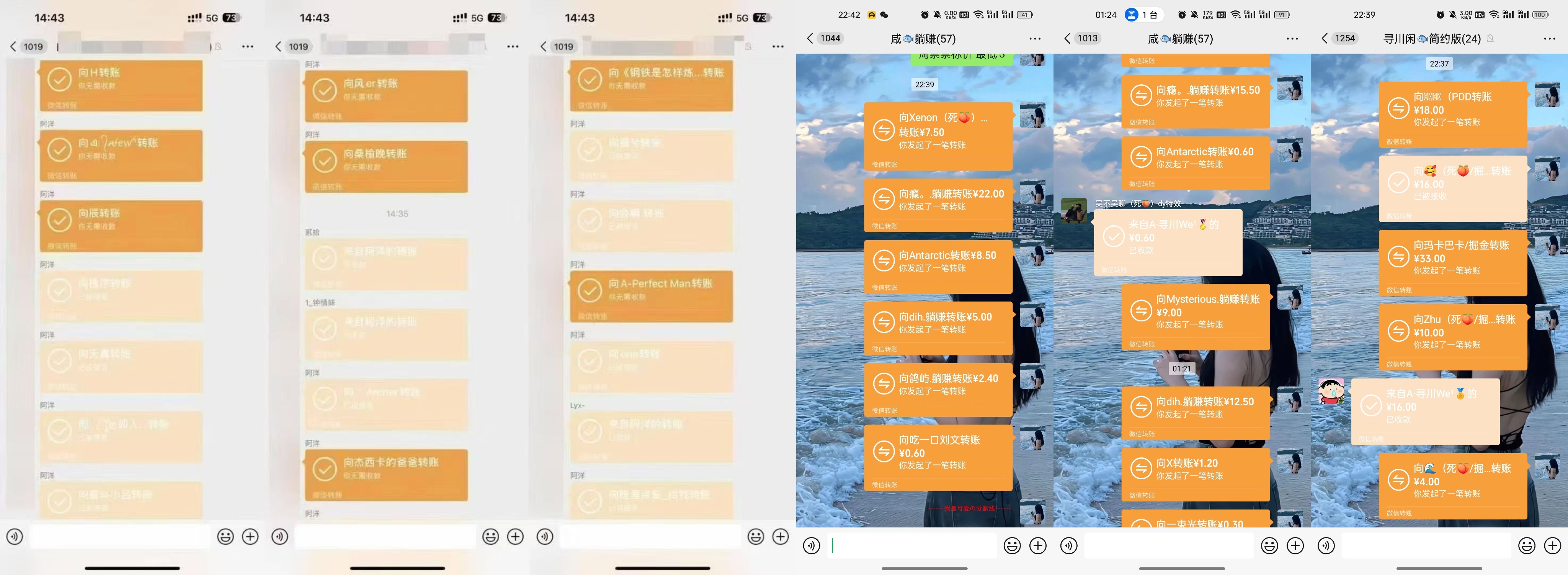This screenshot has height=575, width=1568.
Task: Go back via arrow beside 1254
Action: click(1325, 38)
